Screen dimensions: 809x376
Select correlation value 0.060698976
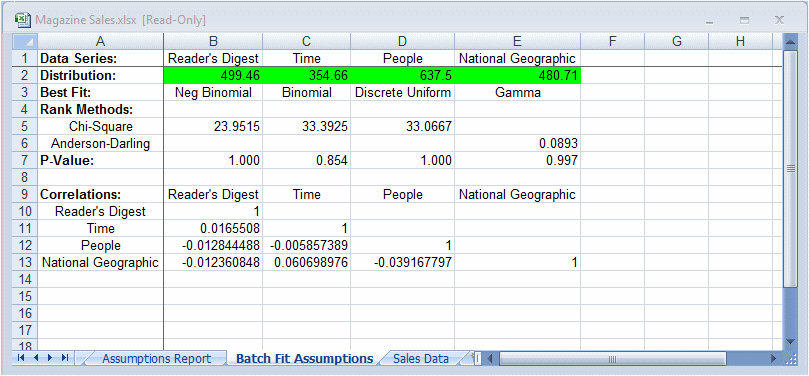pos(306,263)
